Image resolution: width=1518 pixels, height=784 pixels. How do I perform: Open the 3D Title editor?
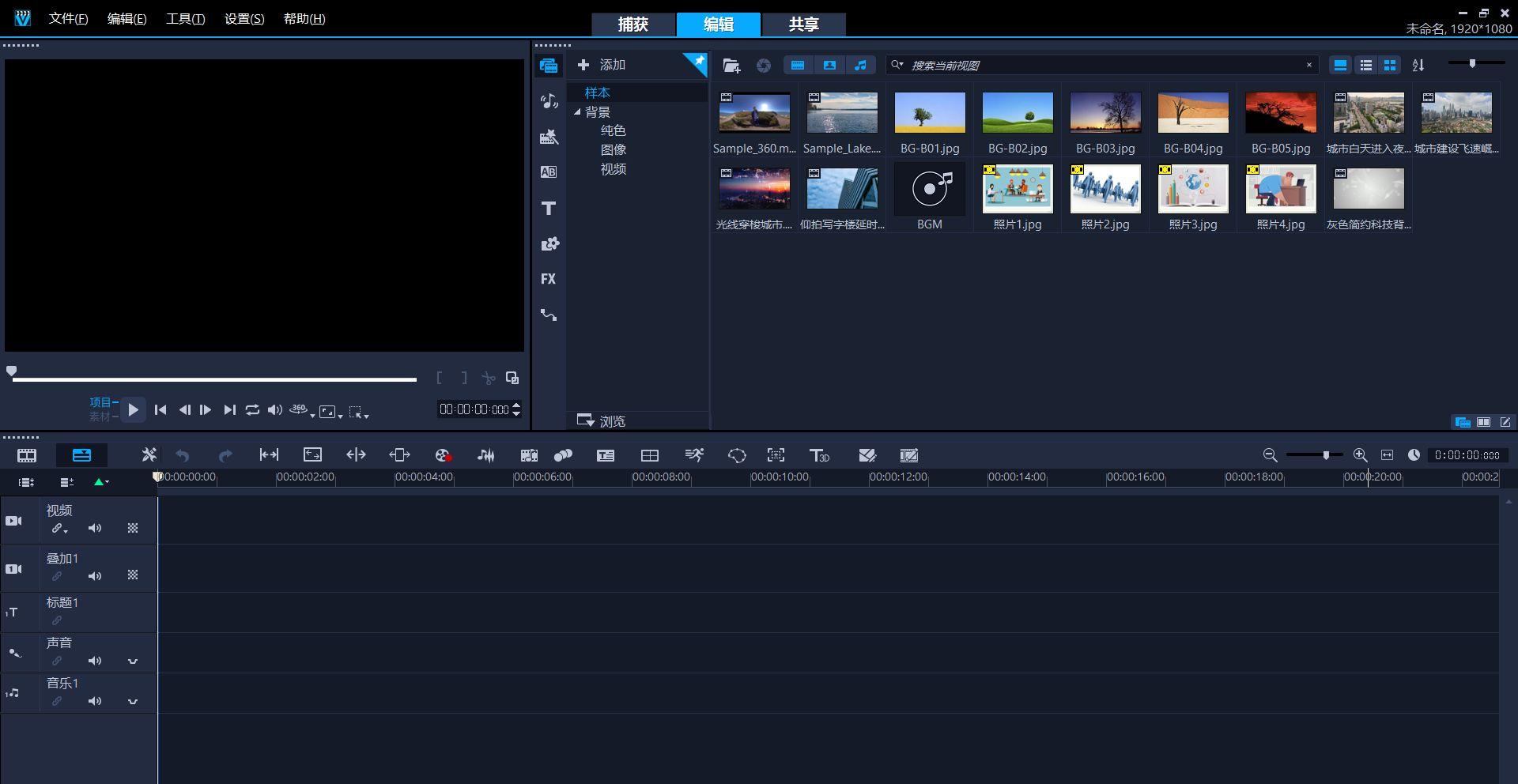[819, 455]
